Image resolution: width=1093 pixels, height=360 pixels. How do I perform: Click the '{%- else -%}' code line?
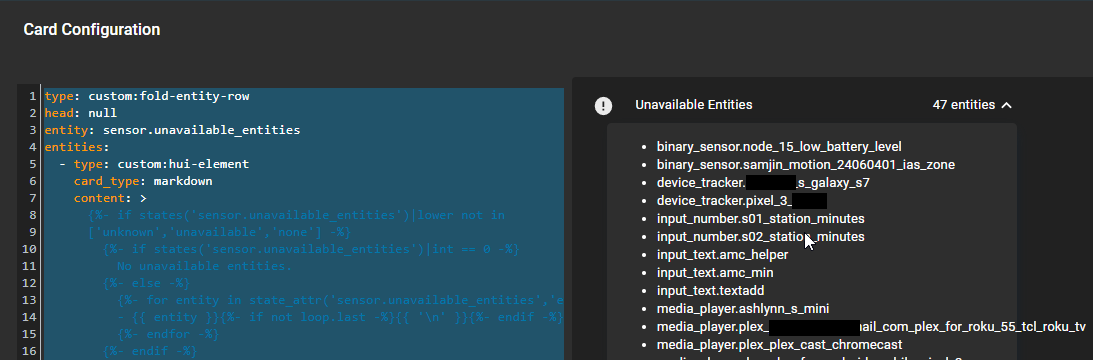(x=146, y=283)
